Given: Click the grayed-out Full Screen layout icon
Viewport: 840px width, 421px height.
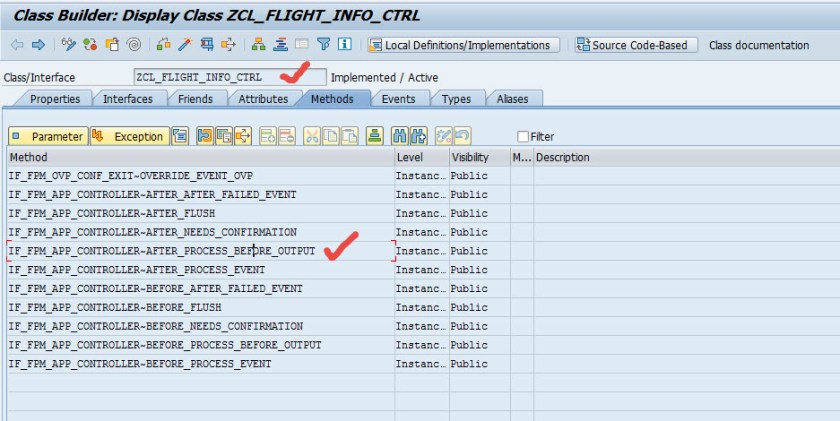Looking at the screenshot, I should tap(302, 45).
